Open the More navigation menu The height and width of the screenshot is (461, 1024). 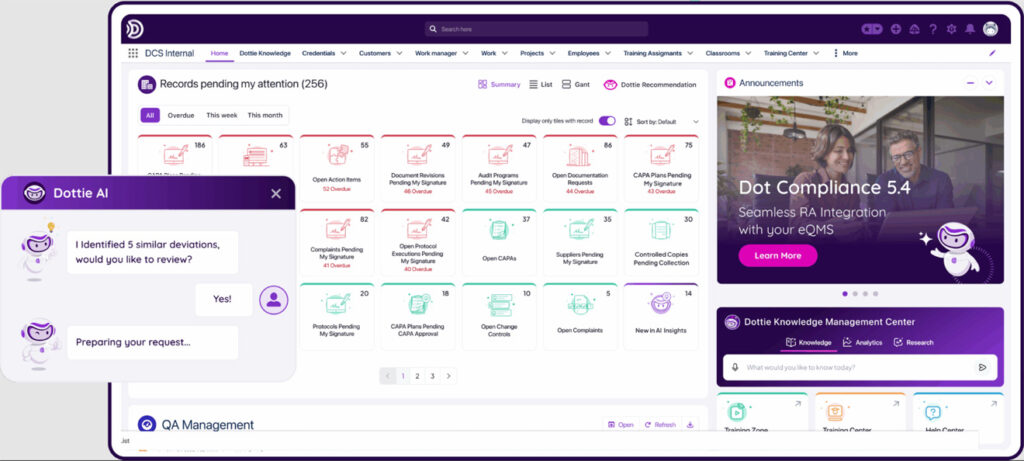[846, 54]
